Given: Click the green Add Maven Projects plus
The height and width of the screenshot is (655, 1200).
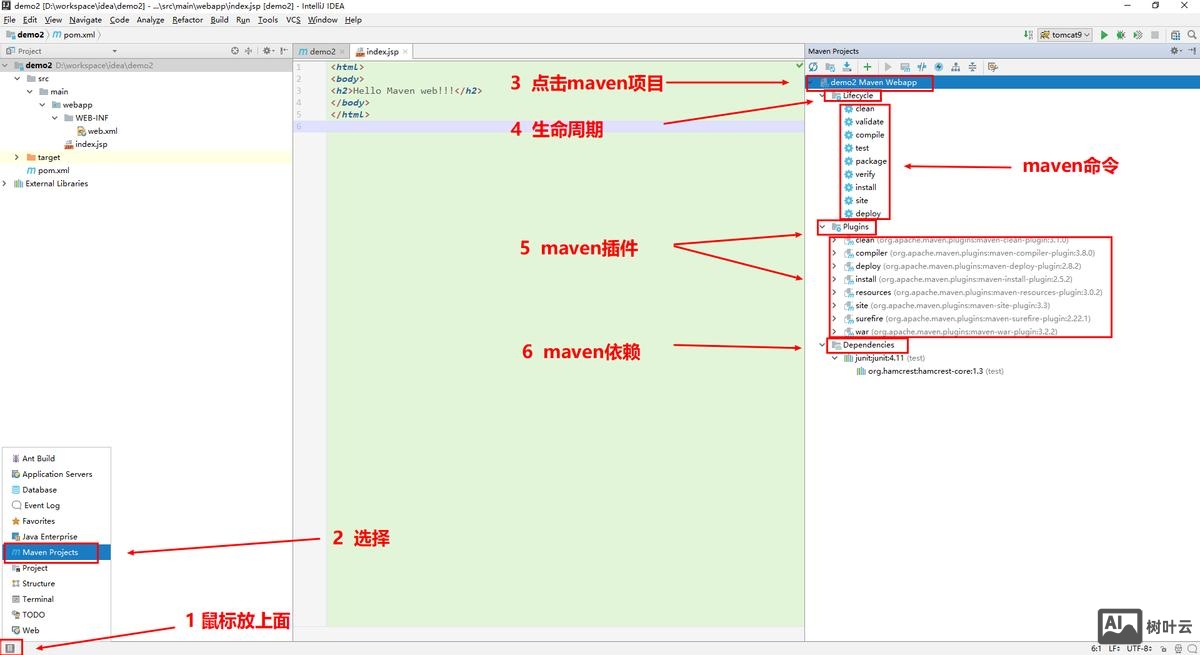Looking at the screenshot, I should pyautogui.click(x=867, y=67).
